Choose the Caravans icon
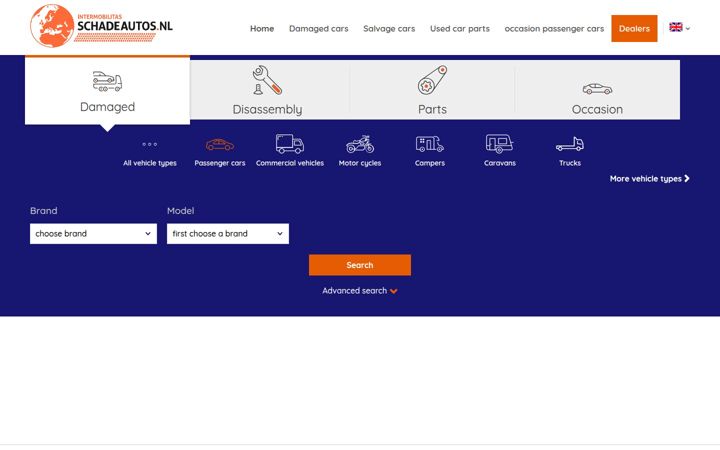Screen dimensions: 720x450 (500, 144)
